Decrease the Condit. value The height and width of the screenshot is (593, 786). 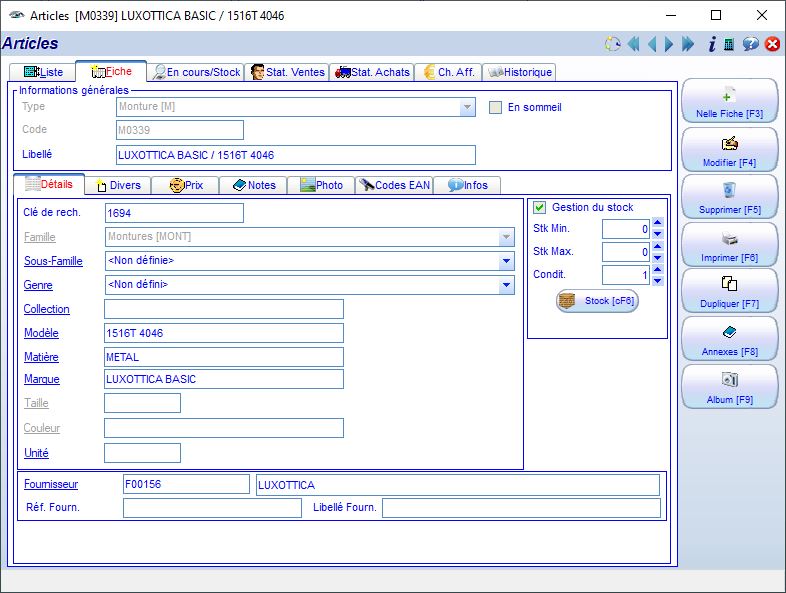click(x=658, y=281)
